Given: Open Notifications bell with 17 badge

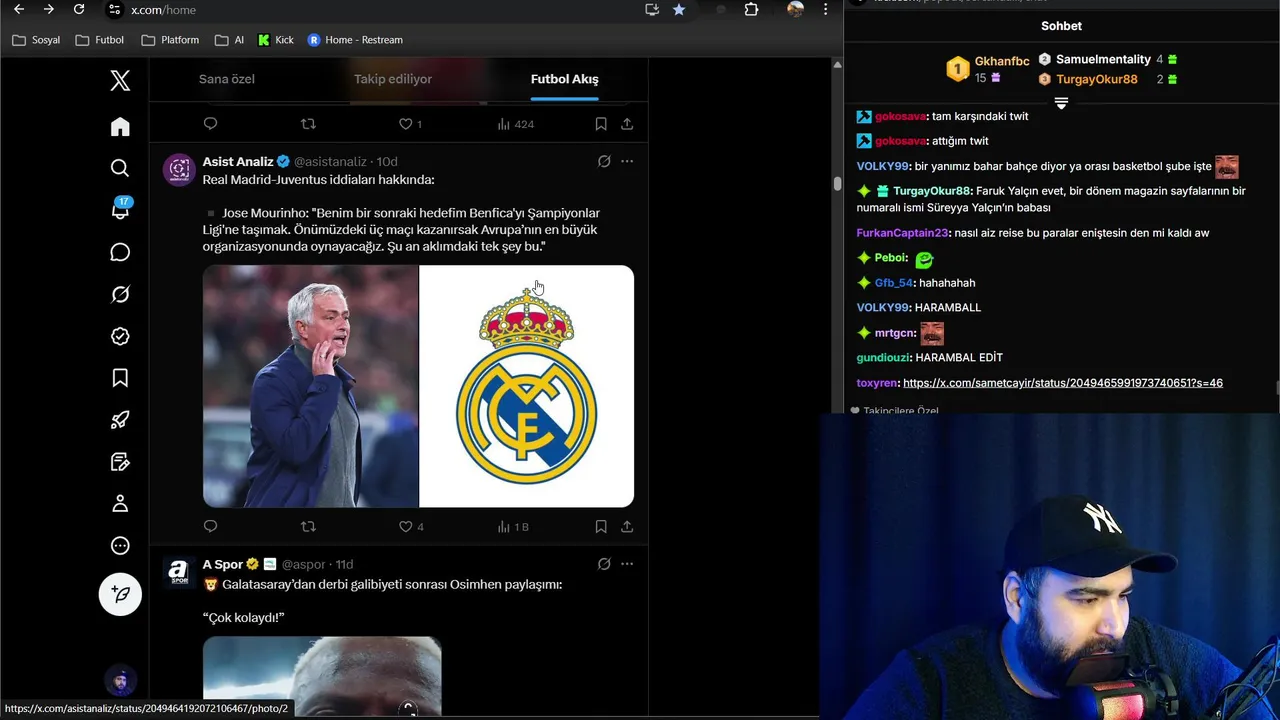Looking at the screenshot, I should coord(121,209).
